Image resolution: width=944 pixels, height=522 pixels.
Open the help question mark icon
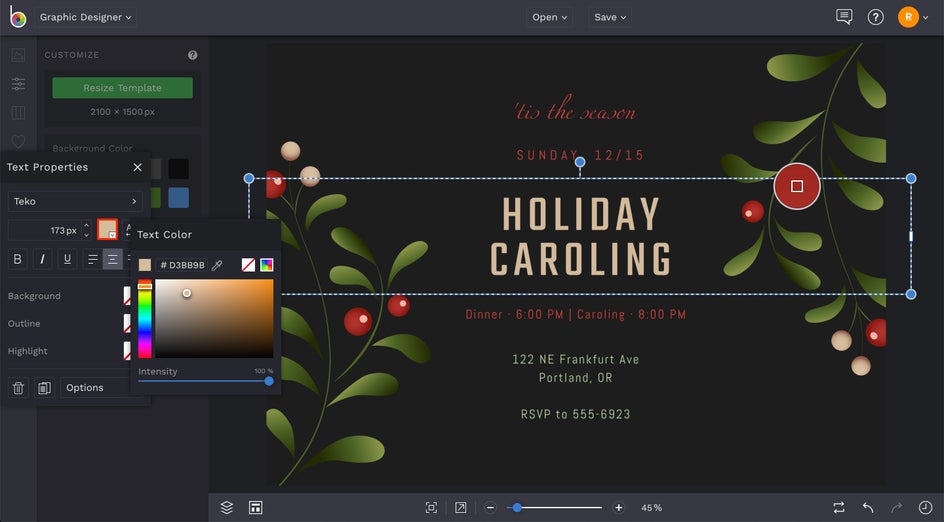(x=875, y=17)
